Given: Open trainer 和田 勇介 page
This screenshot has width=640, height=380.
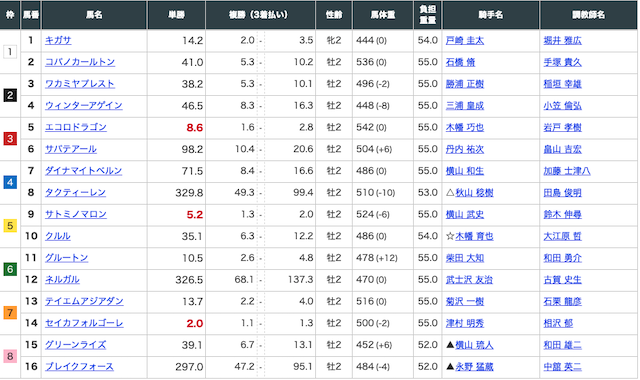Looking at the screenshot, I should (x=562, y=258).
